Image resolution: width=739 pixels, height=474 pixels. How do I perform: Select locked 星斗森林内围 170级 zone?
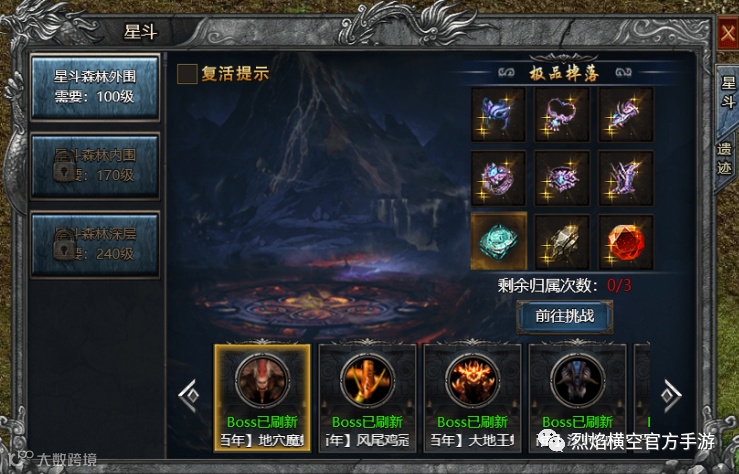95,166
